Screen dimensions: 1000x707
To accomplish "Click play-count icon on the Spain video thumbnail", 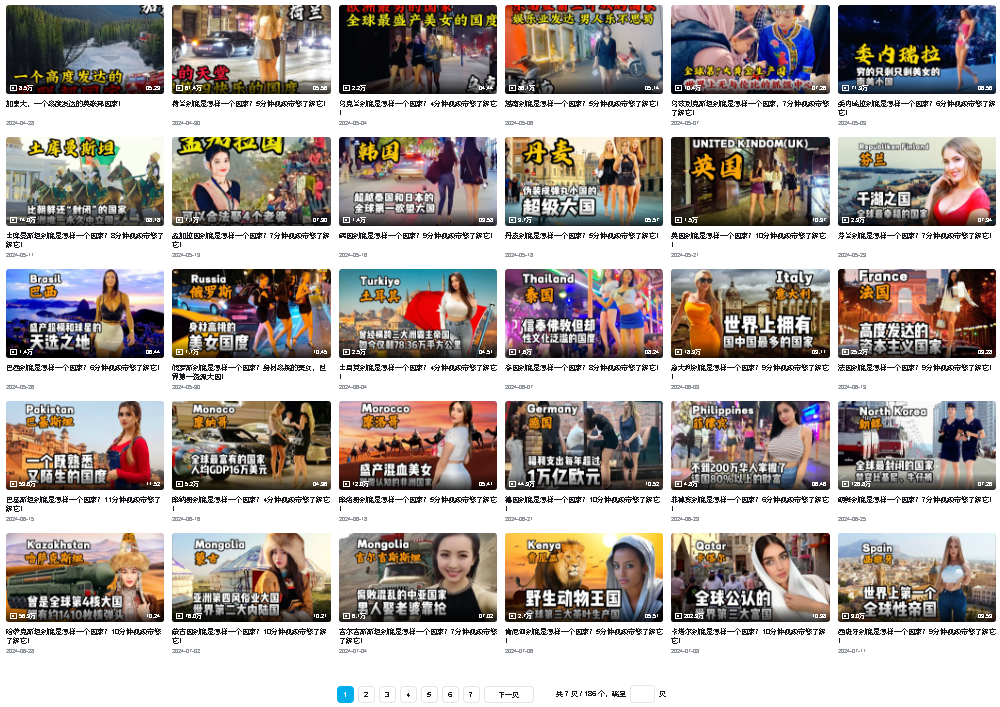I will [x=845, y=616].
